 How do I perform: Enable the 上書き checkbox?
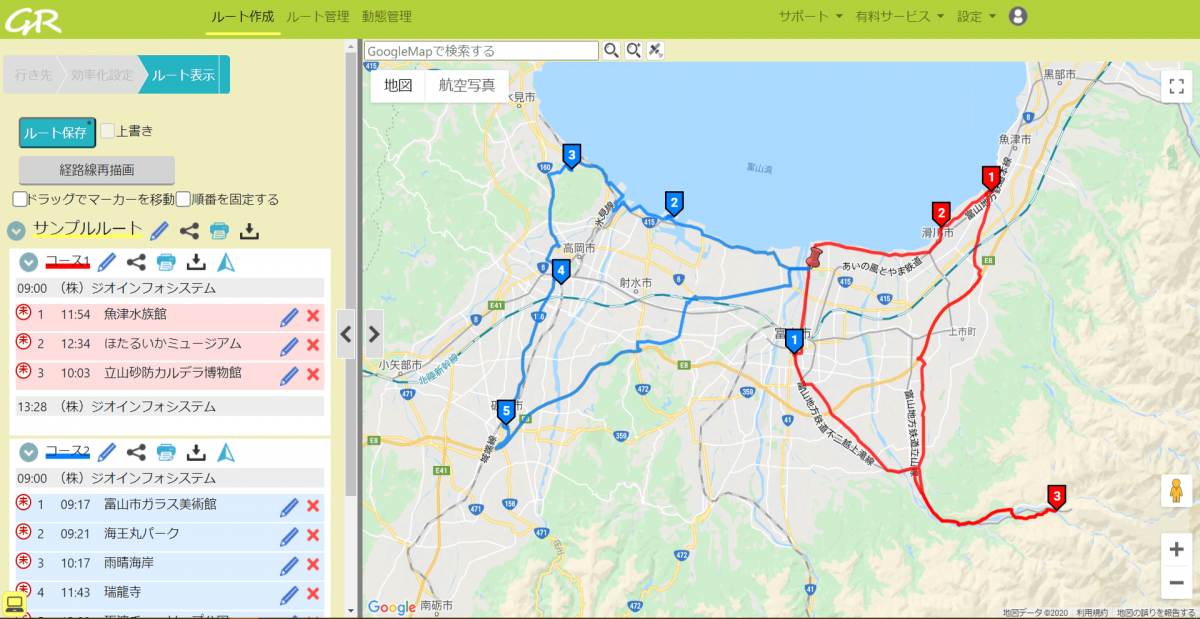(x=108, y=131)
